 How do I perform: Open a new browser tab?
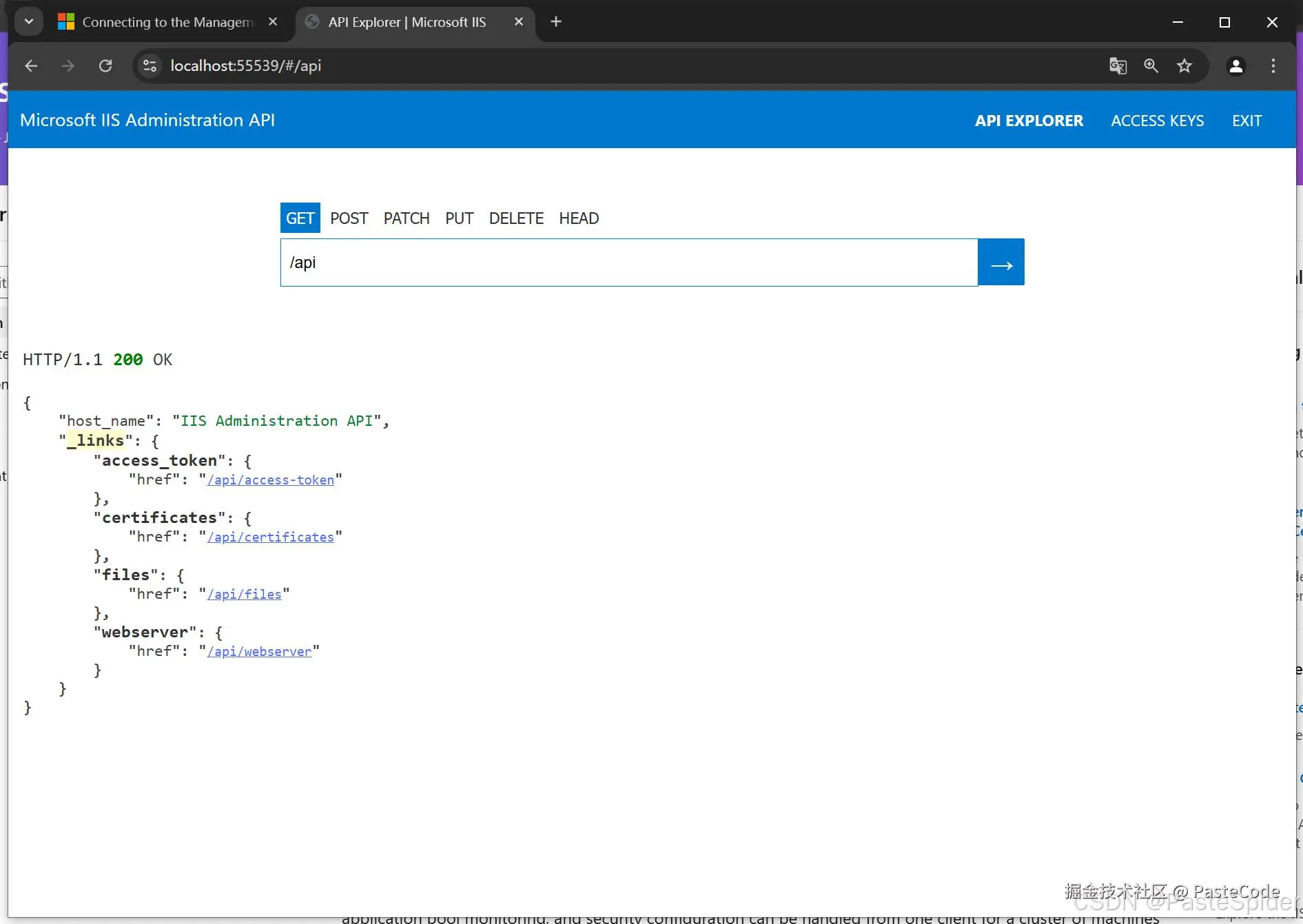coord(556,22)
